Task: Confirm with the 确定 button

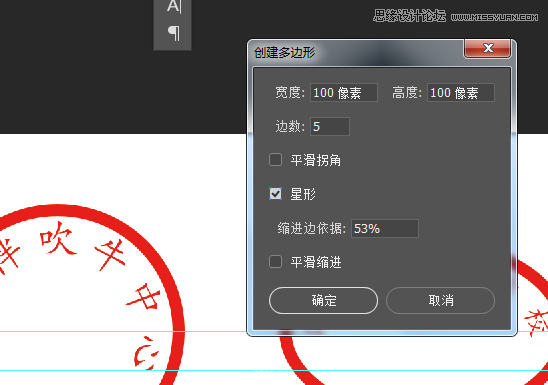Action: pyautogui.click(x=323, y=300)
